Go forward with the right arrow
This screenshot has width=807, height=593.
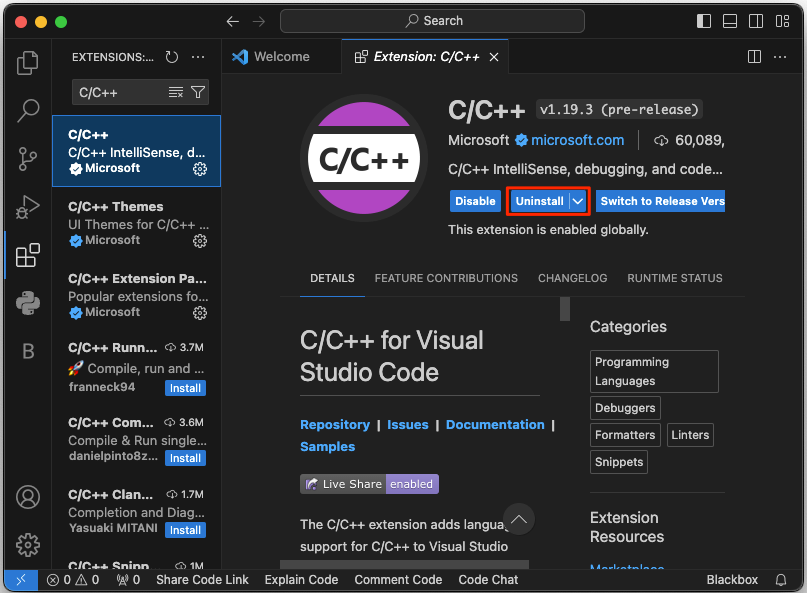259,21
